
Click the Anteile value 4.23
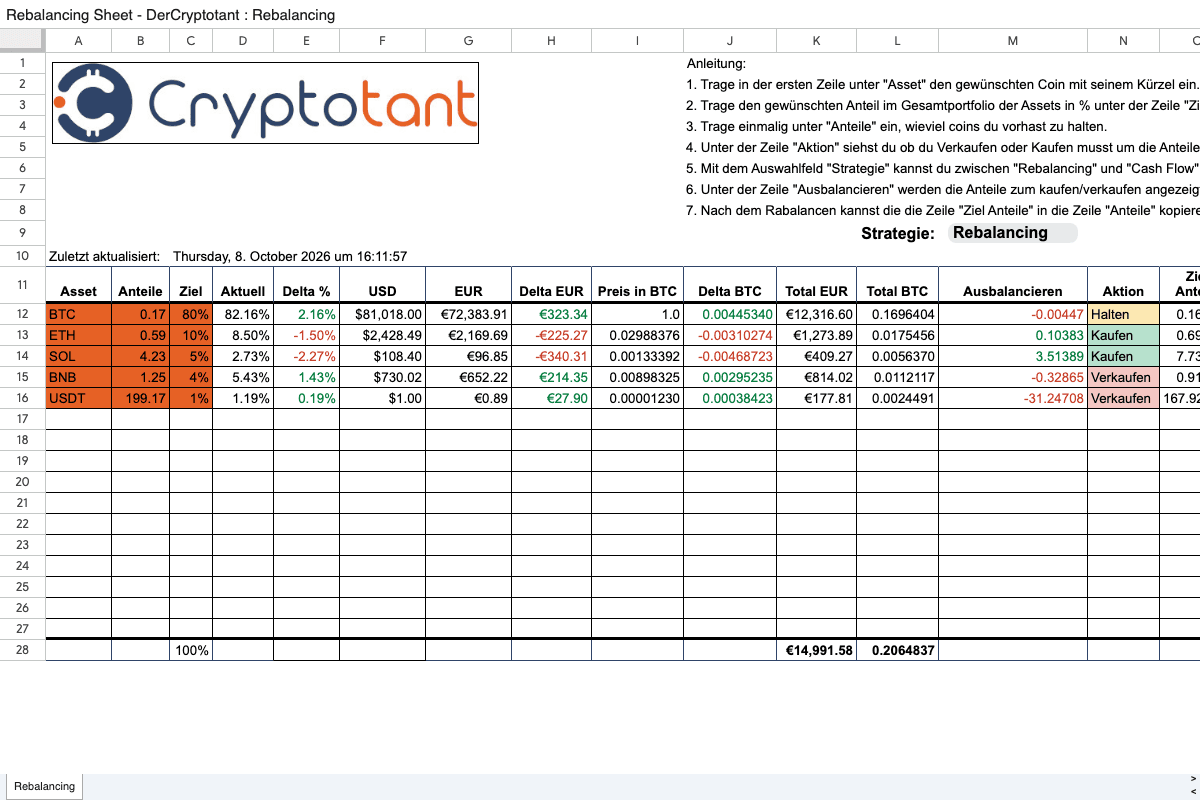[x=141, y=356]
